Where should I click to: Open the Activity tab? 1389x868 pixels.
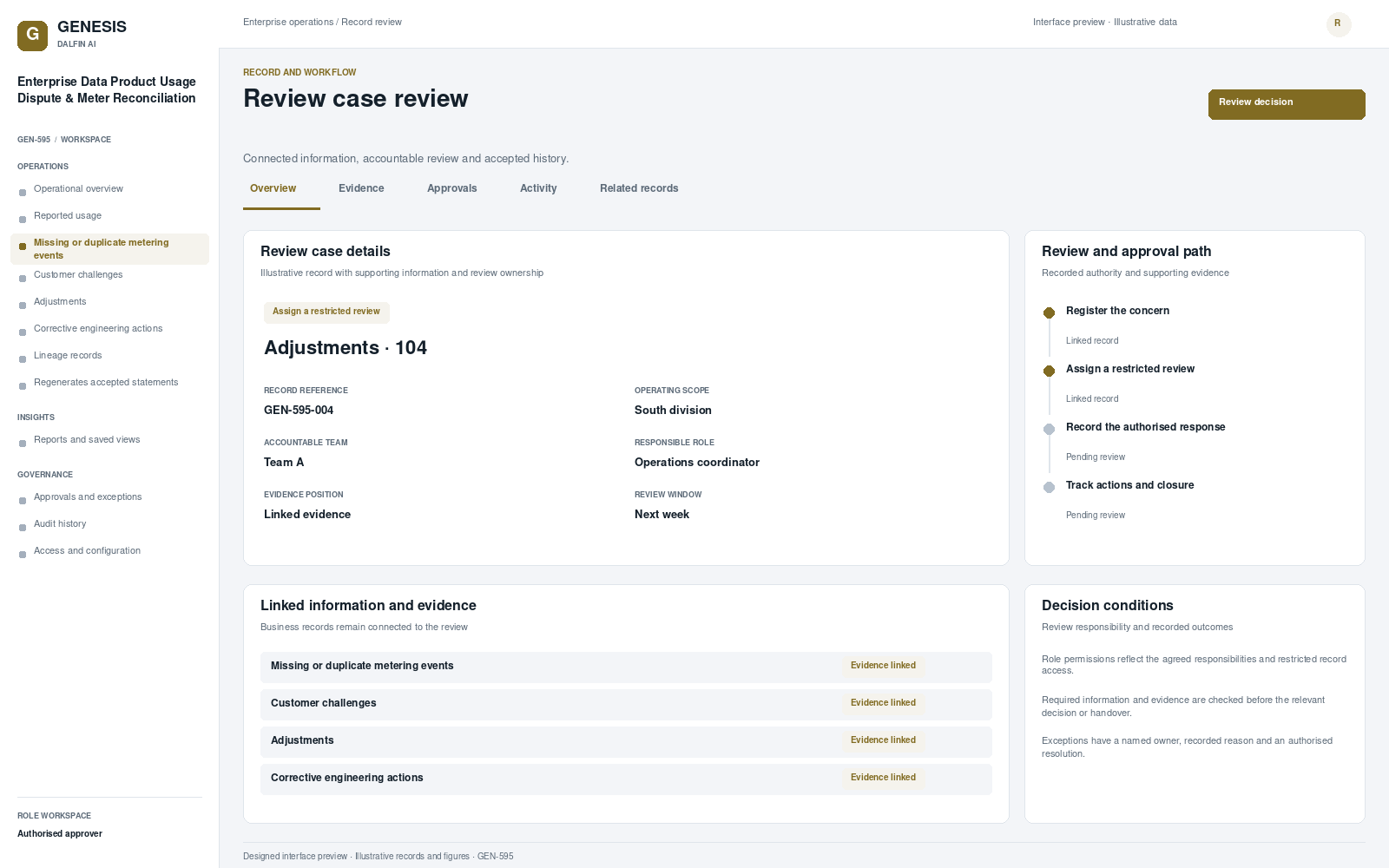(538, 189)
